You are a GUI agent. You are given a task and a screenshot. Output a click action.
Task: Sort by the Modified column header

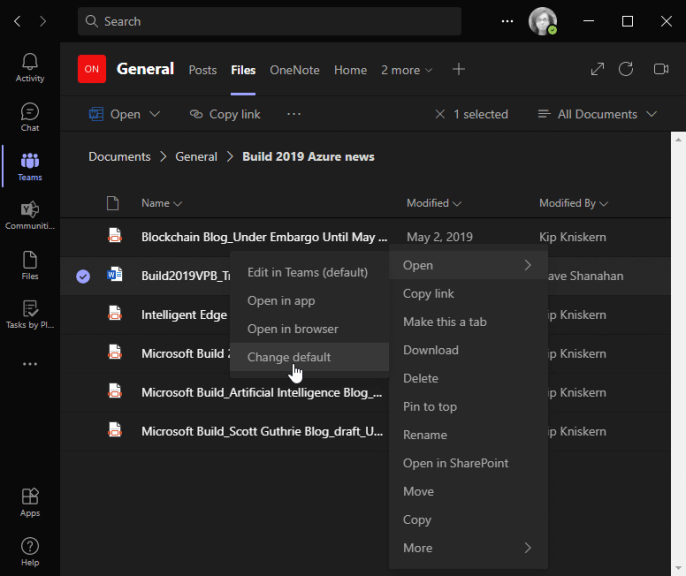[434, 203]
